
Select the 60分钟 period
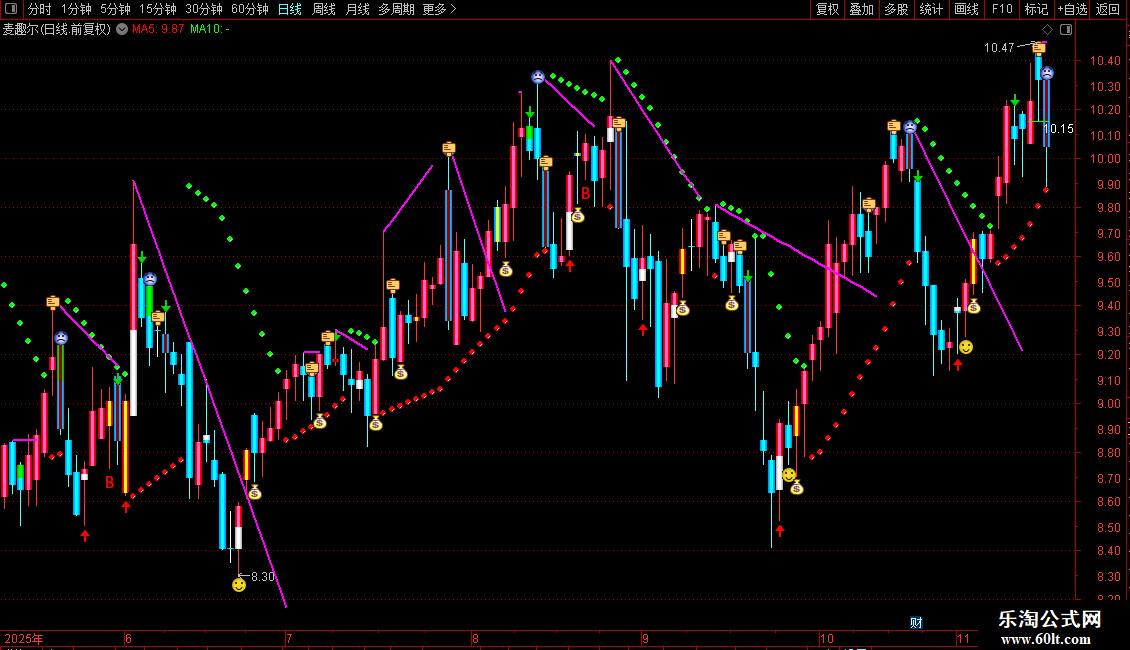click(250, 9)
